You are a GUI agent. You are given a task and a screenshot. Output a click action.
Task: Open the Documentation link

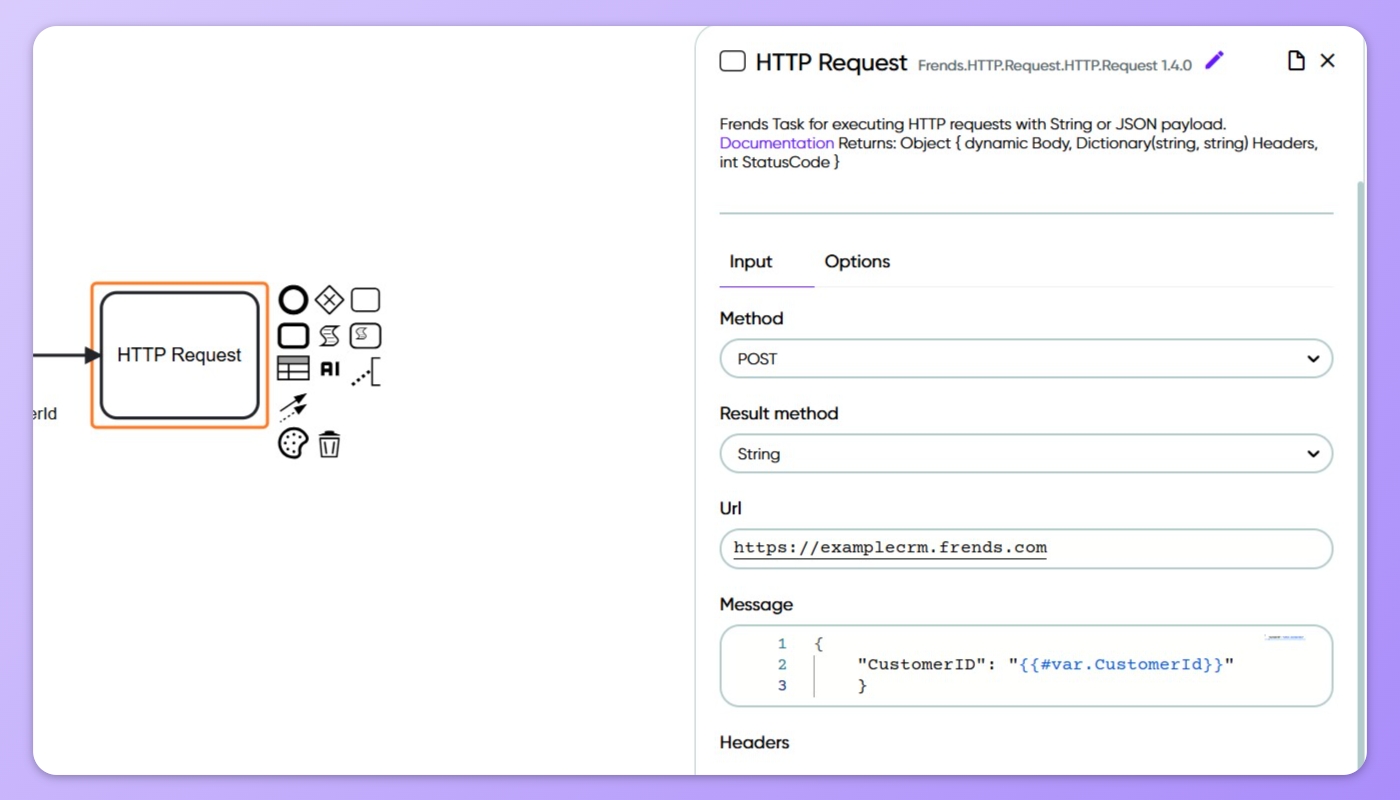tap(776, 143)
